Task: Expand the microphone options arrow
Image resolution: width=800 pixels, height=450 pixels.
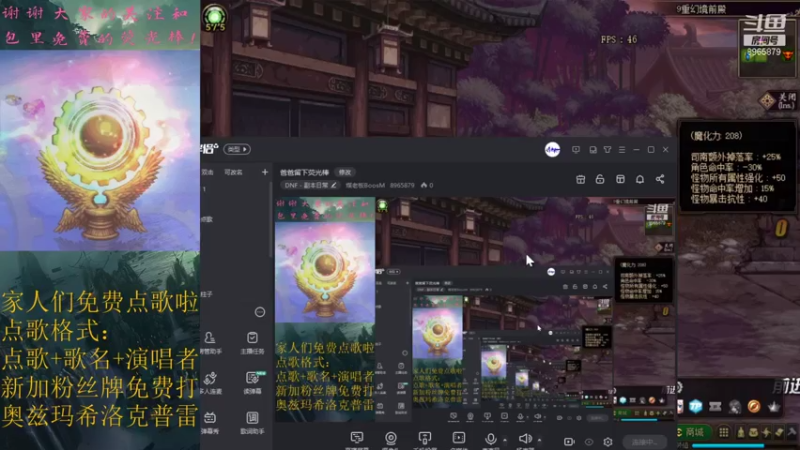Action: click(x=505, y=439)
